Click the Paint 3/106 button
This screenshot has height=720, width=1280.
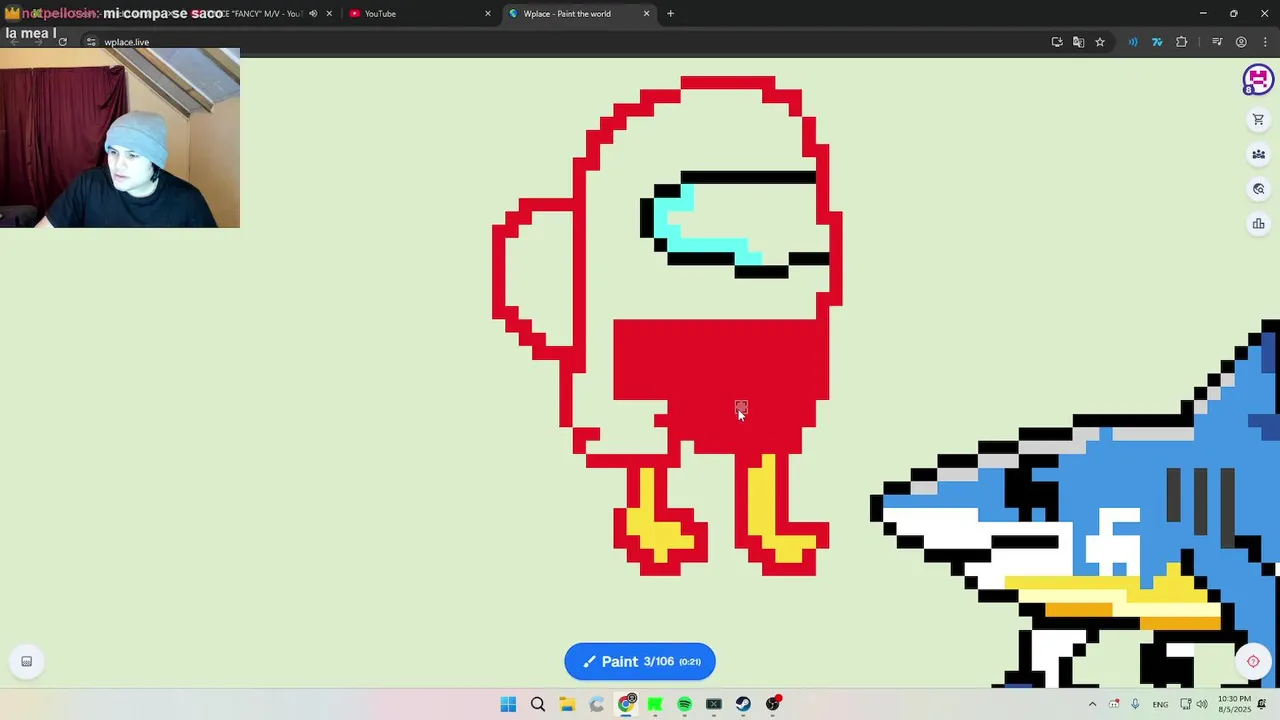click(640, 661)
